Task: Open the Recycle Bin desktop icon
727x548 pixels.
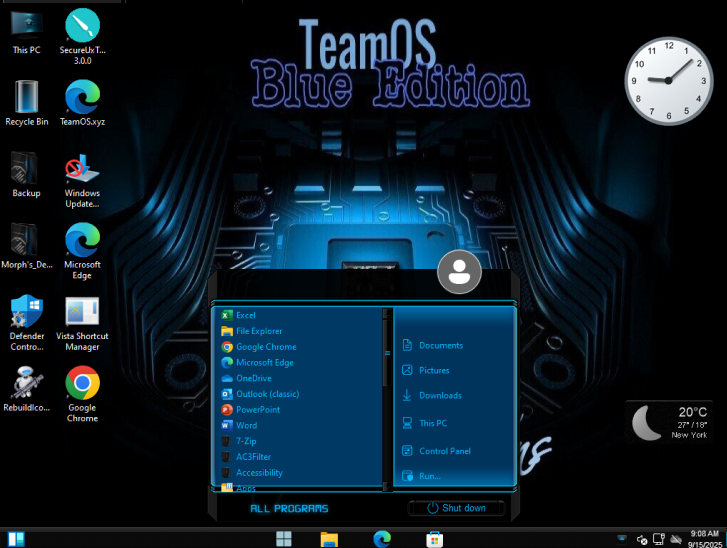Action: (26, 103)
